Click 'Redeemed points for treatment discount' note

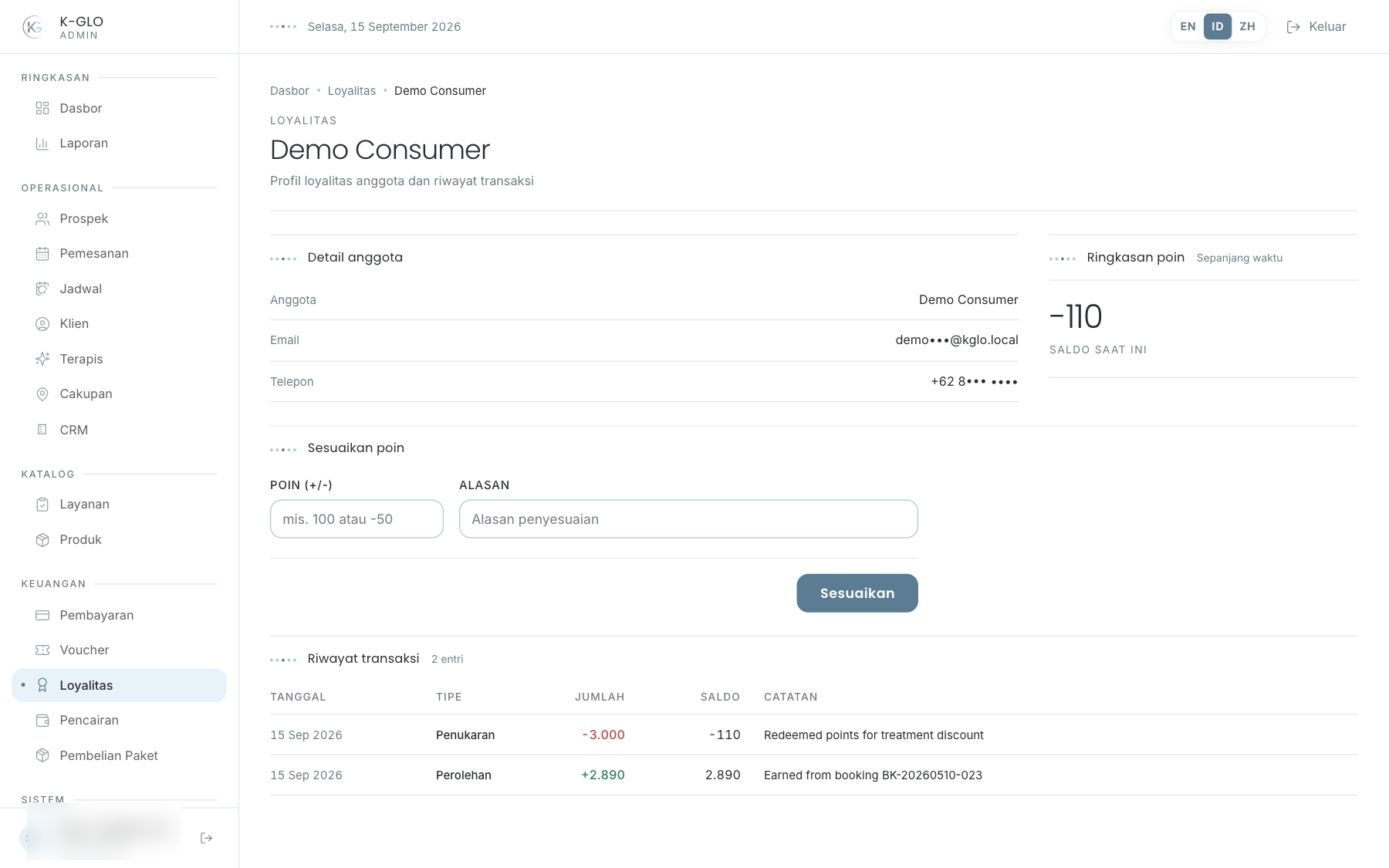(x=874, y=735)
